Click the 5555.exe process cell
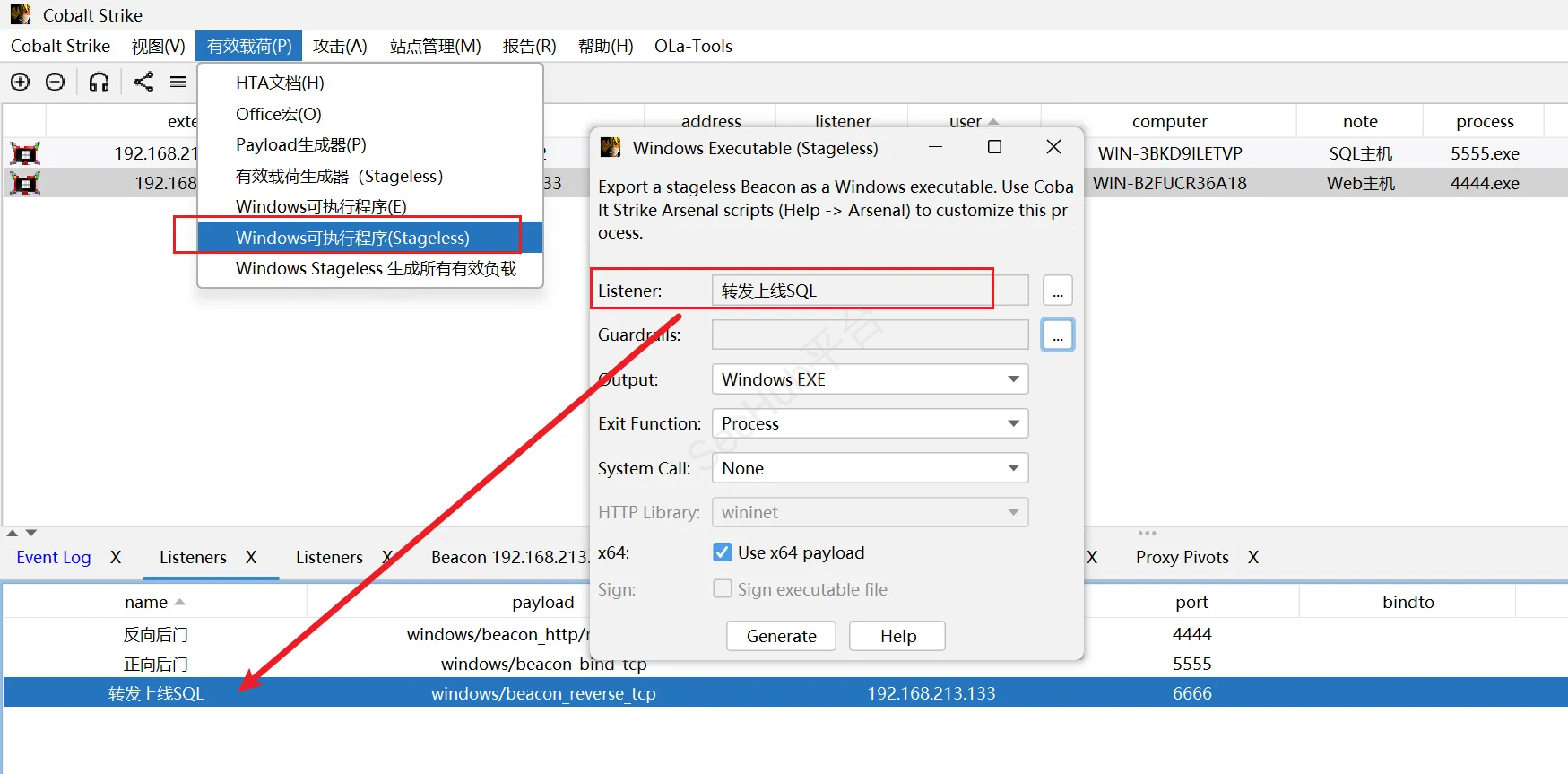Screen dimensions: 1568x774 [1485, 153]
